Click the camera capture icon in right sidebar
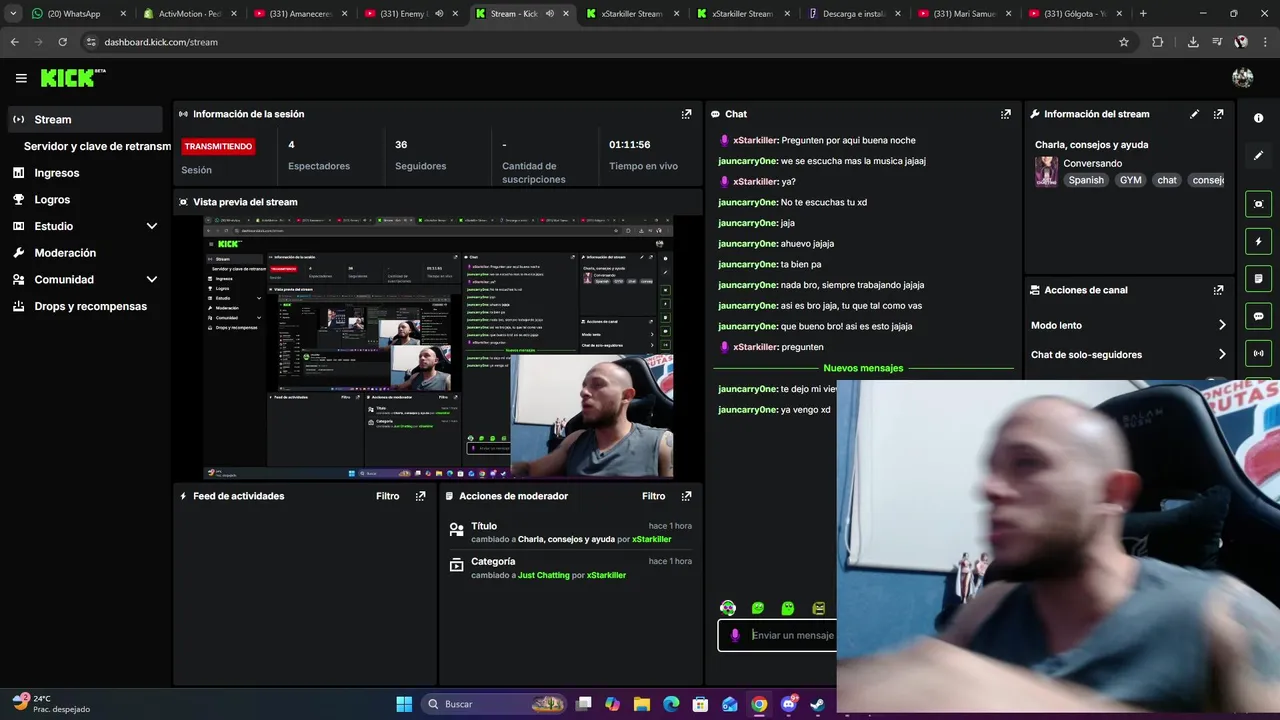The image size is (1280, 720). coord(1258,204)
